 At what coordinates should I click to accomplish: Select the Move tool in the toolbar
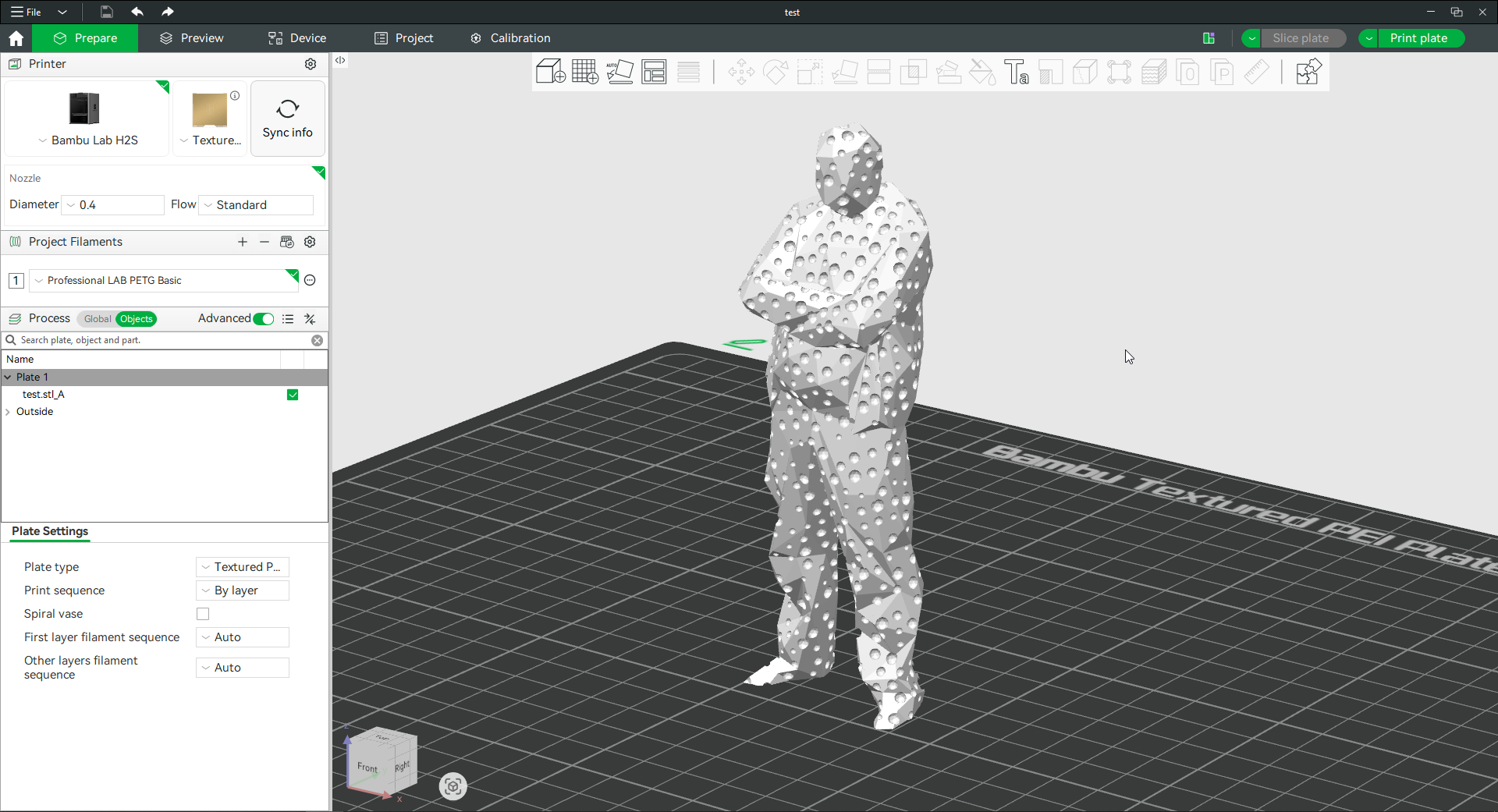click(x=740, y=72)
